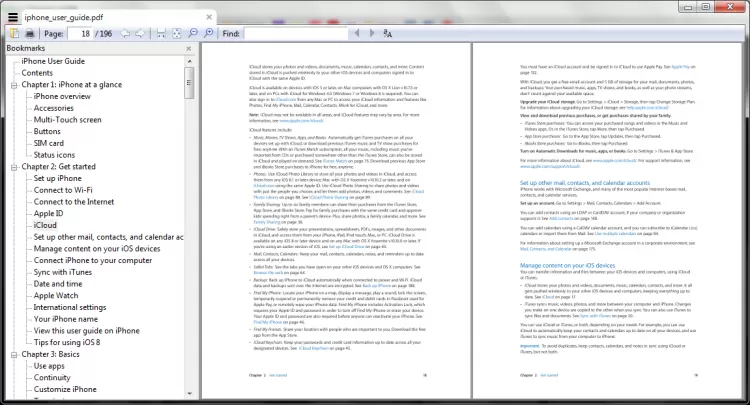This screenshot has width=750, height=405.
Task: Click the Fit Page toolbar icon
Action: [177, 33]
